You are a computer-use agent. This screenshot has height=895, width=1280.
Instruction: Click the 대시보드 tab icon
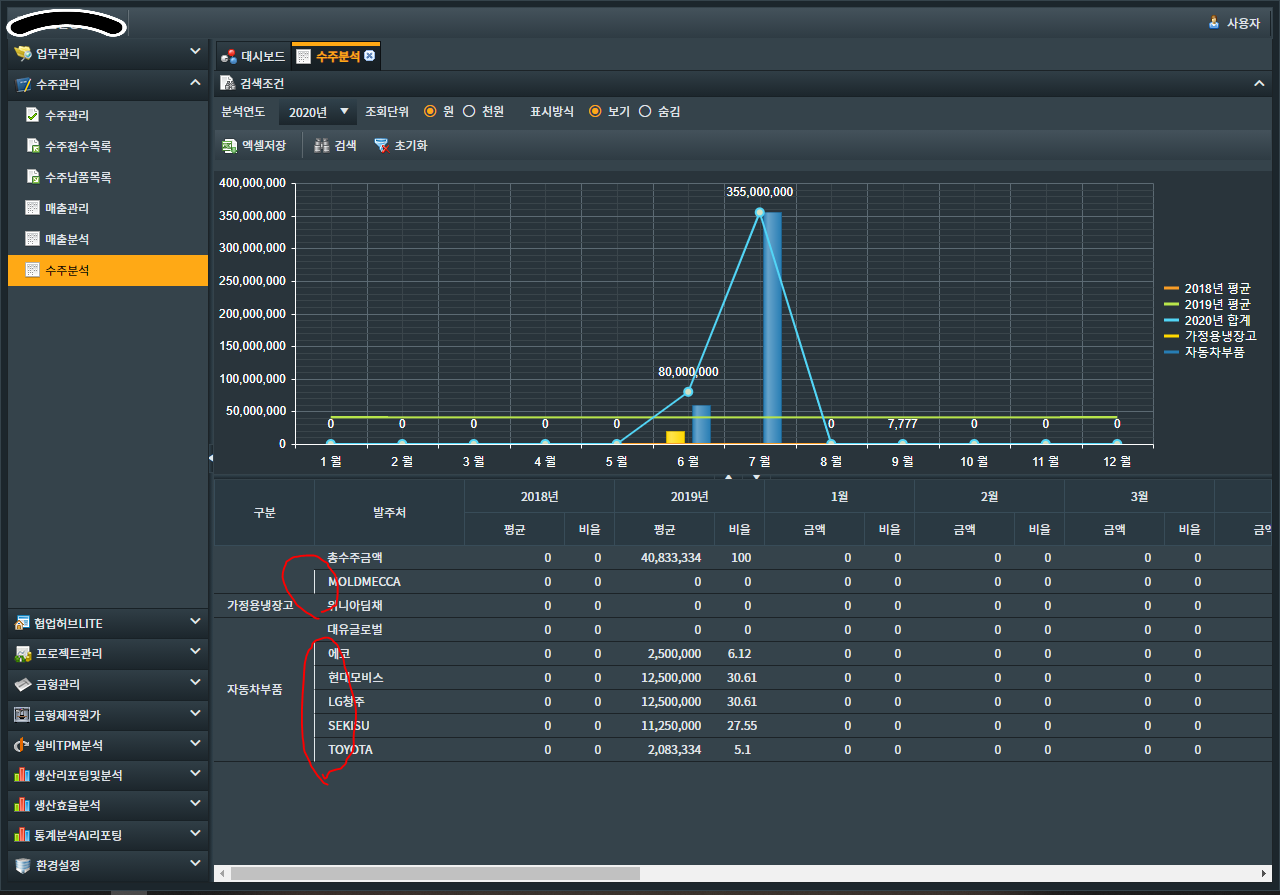[x=229, y=57]
